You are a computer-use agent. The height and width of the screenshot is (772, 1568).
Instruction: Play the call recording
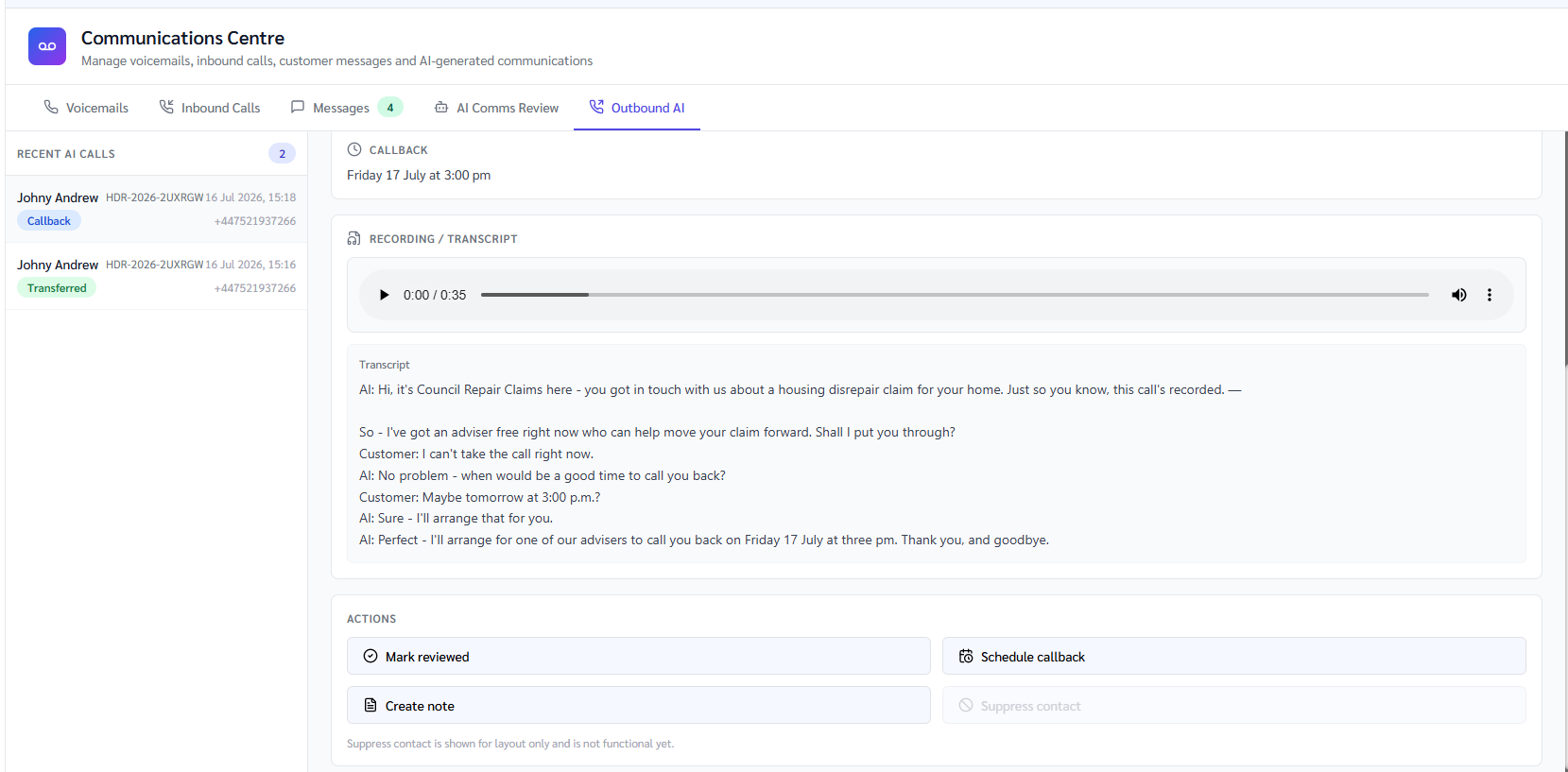384,295
